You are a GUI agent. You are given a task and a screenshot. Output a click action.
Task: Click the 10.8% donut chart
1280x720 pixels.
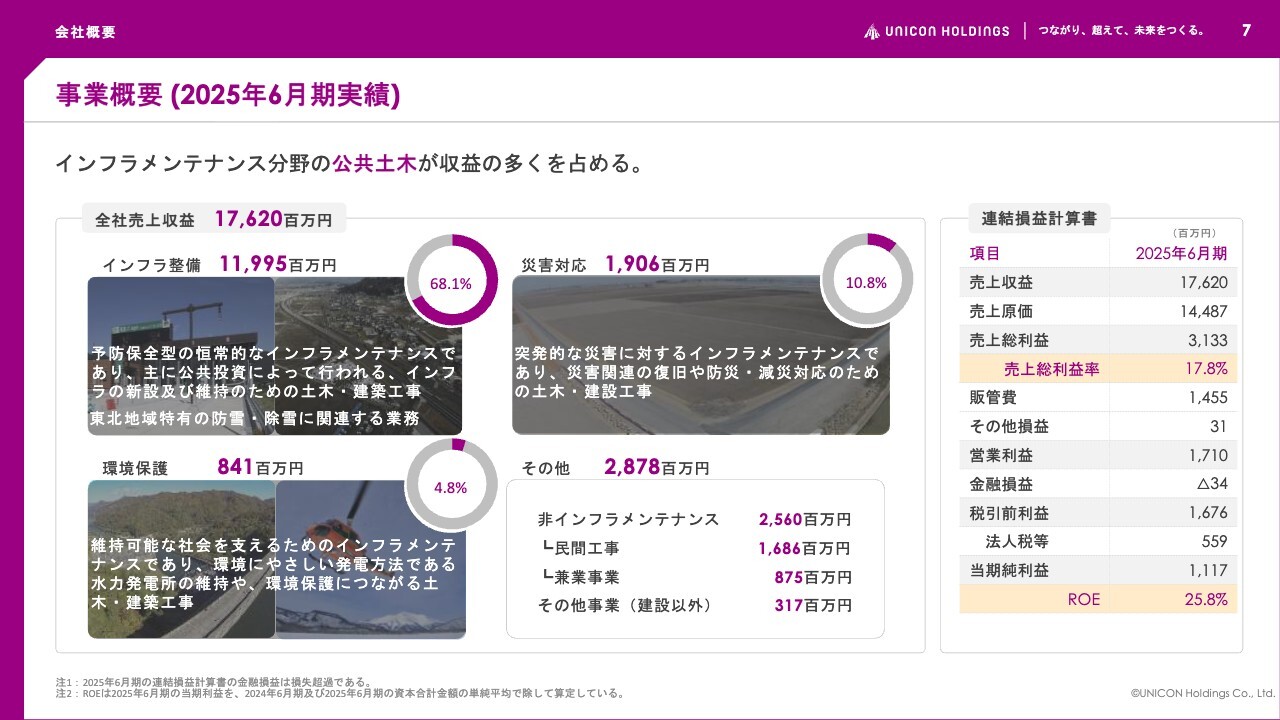(x=866, y=280)
